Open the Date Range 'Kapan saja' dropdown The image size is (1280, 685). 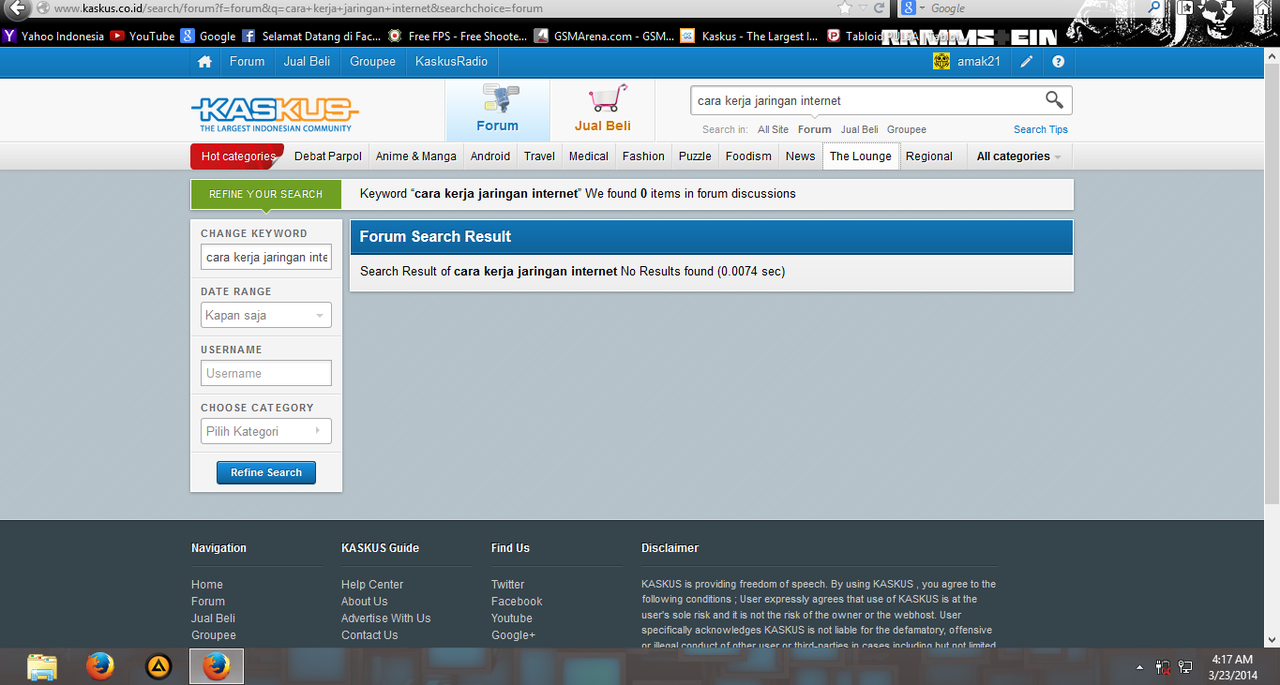click(266, 315)
